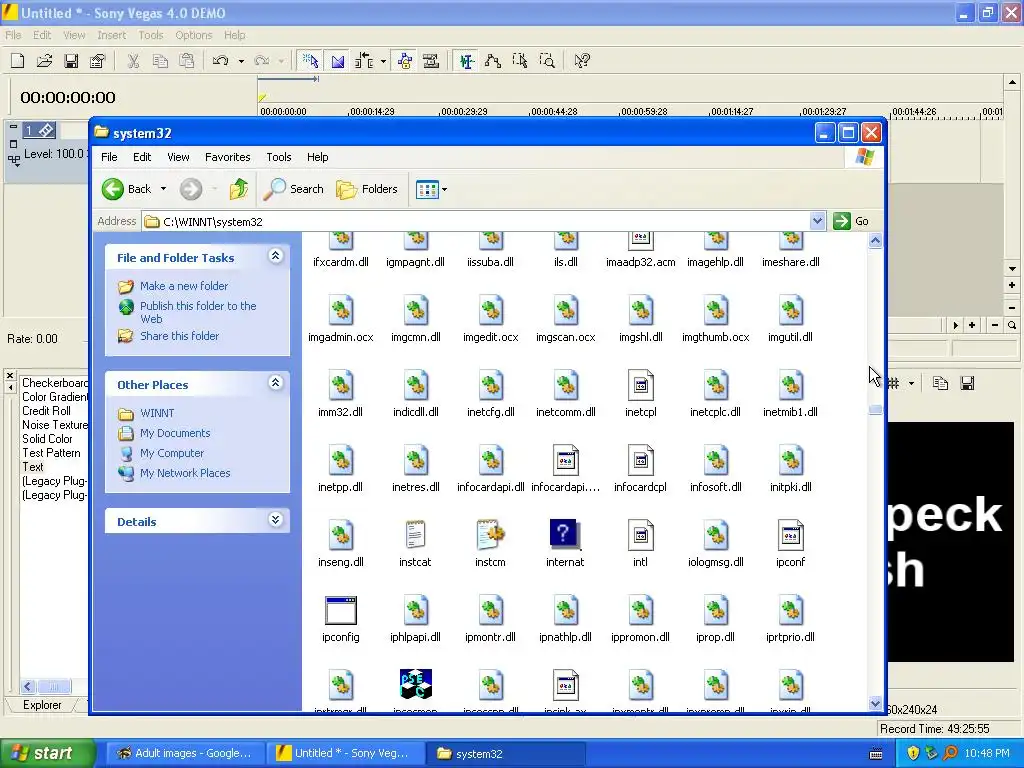Expand the address bar dropdown arrow

[817, 221]
